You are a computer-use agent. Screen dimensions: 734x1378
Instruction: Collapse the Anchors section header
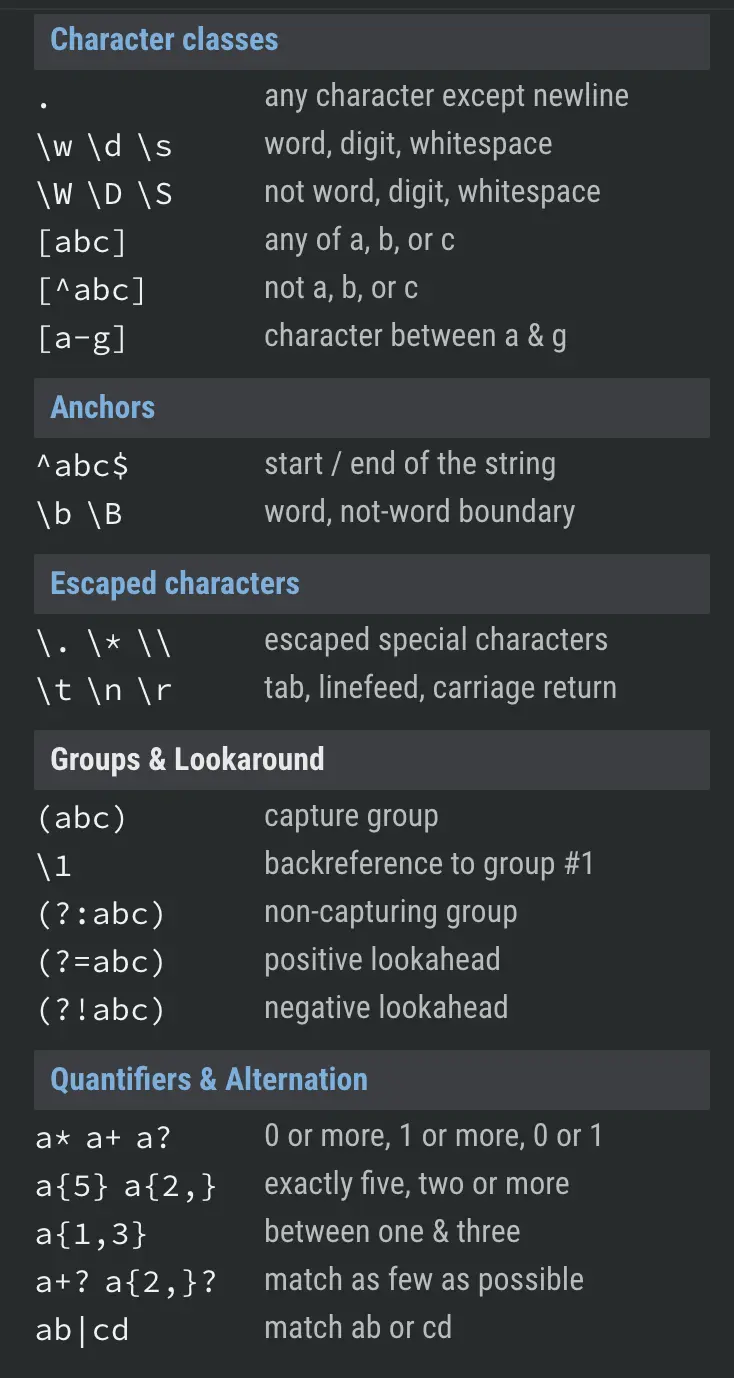(x=372, y=408)
